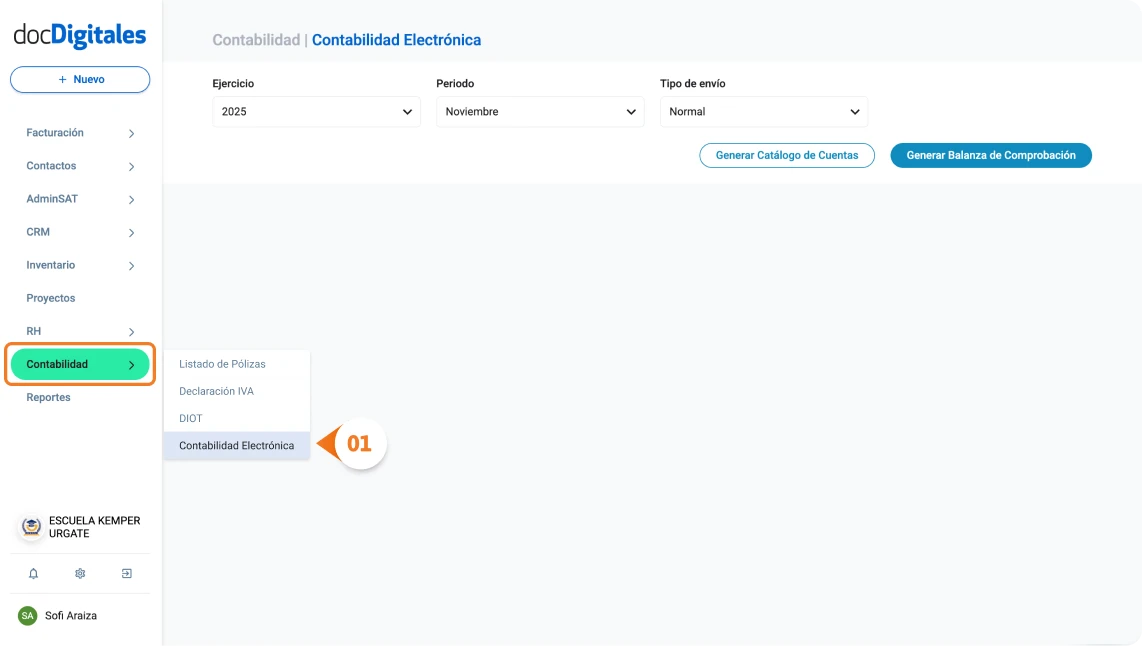Viewport: 1142px width, 646px height.
Task: Collapse the Contabilidad submenu chevron
Action: (131, 364)
